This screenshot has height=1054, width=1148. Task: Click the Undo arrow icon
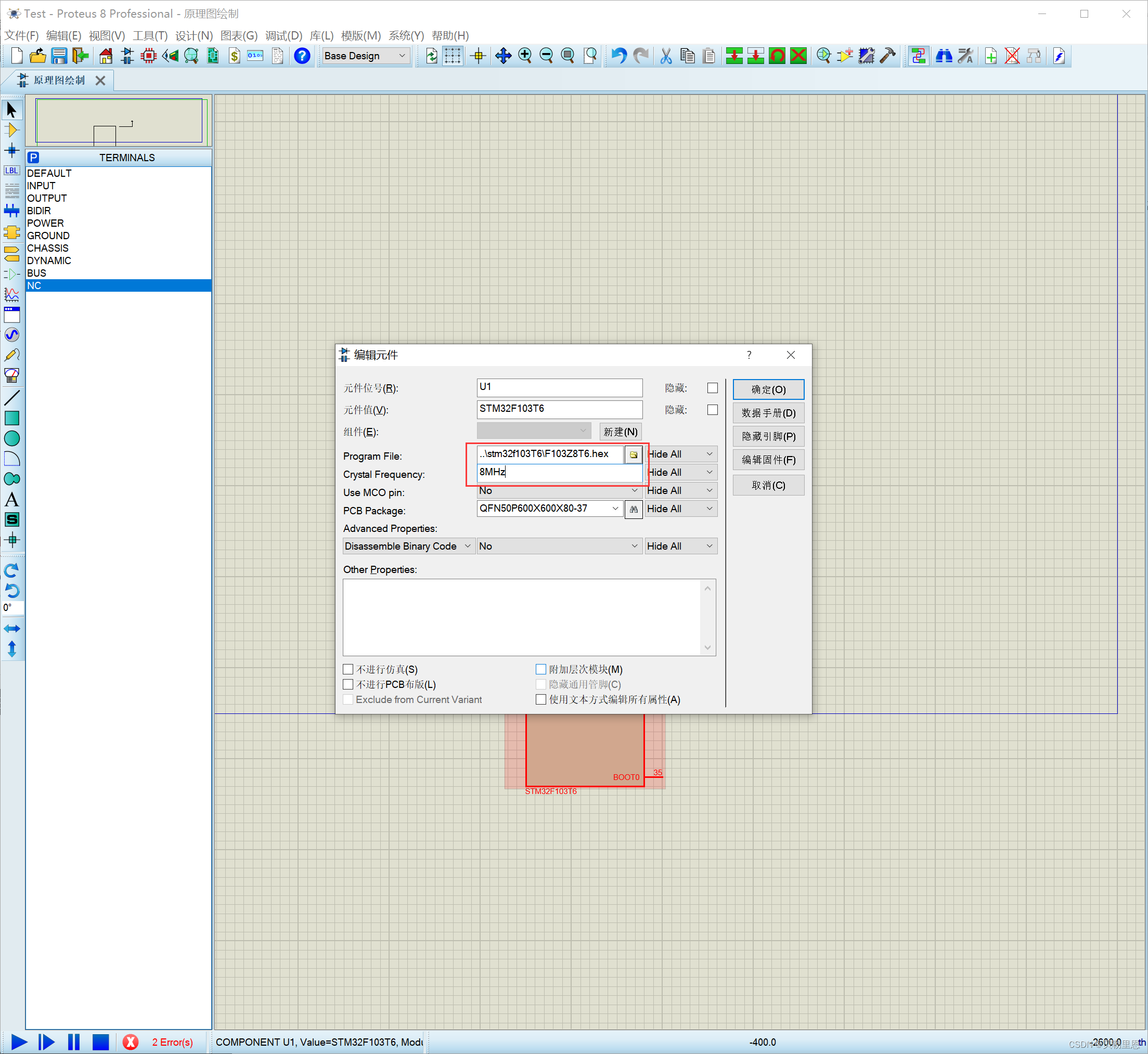[x=618, y=56]
